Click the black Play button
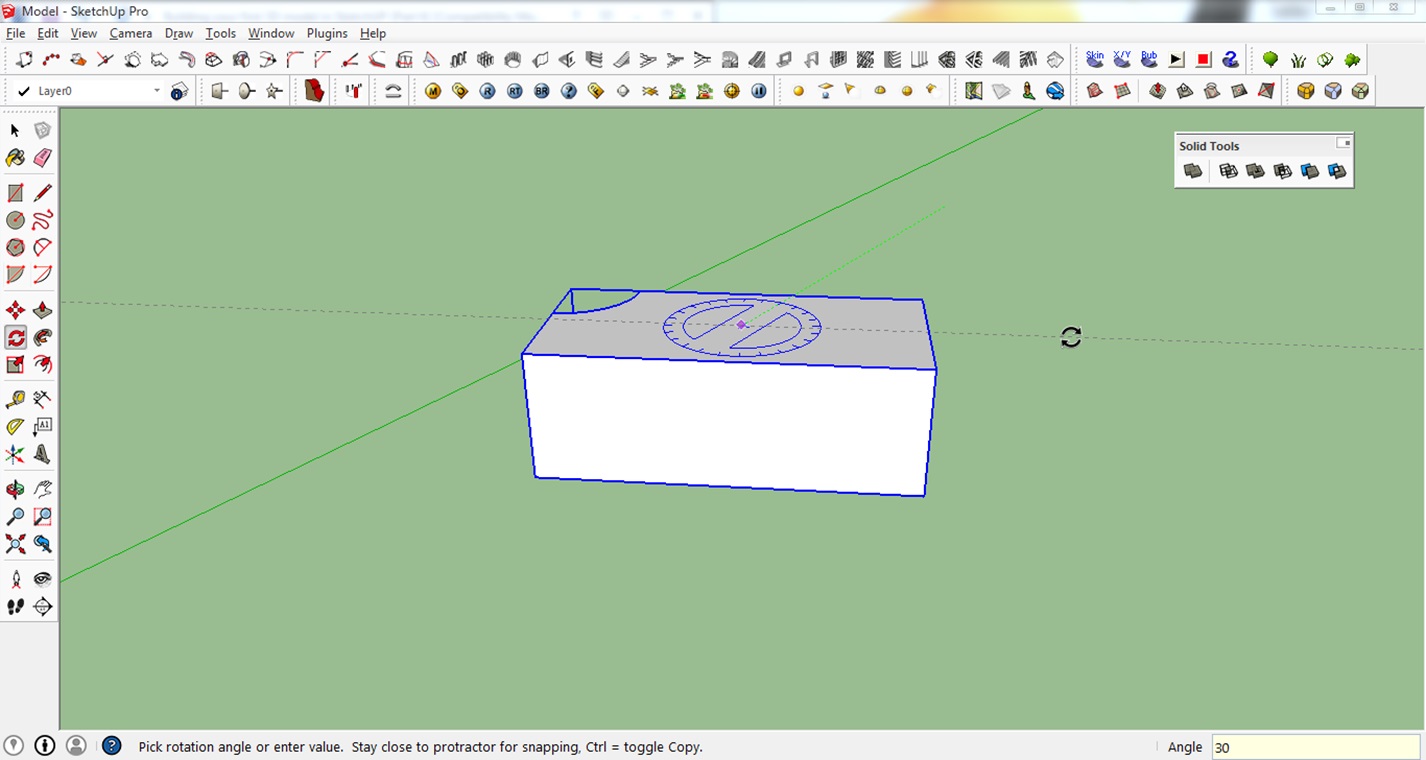Screen dimensions: 1426x760 pos(1175,59)
